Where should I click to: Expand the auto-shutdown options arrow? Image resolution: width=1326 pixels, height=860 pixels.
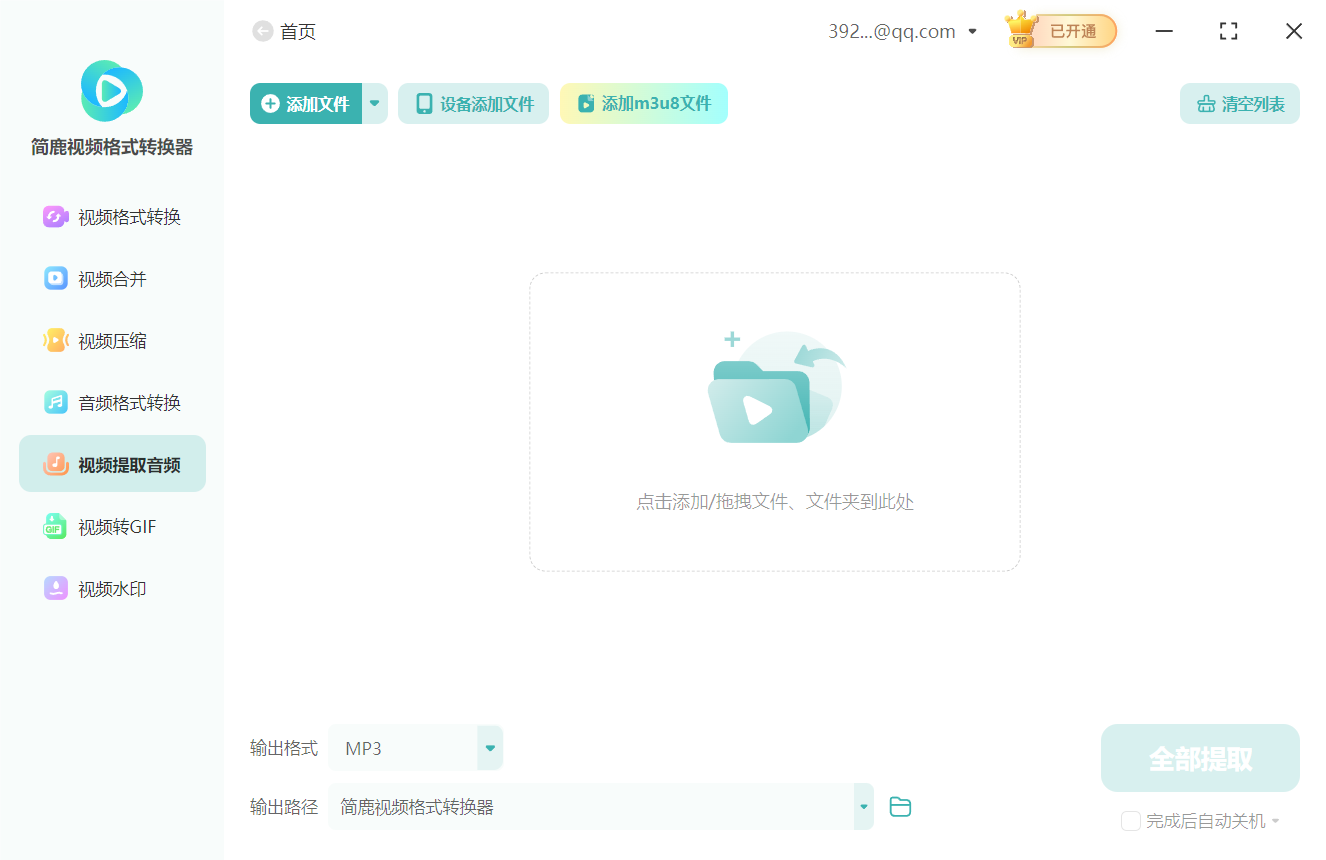click(1278, 820)
